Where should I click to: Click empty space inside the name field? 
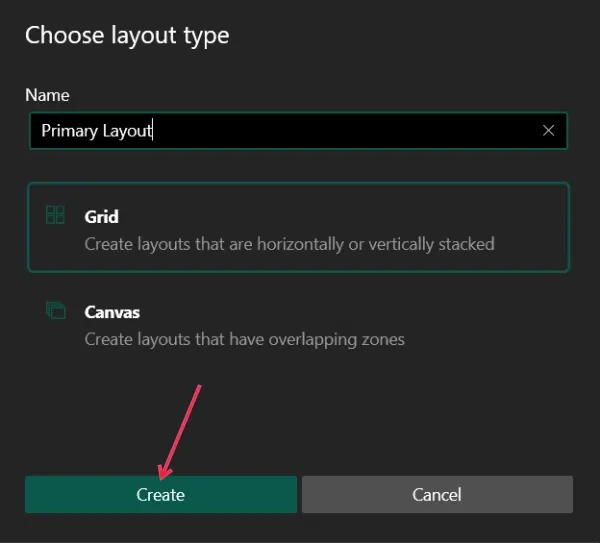(350, 131)
